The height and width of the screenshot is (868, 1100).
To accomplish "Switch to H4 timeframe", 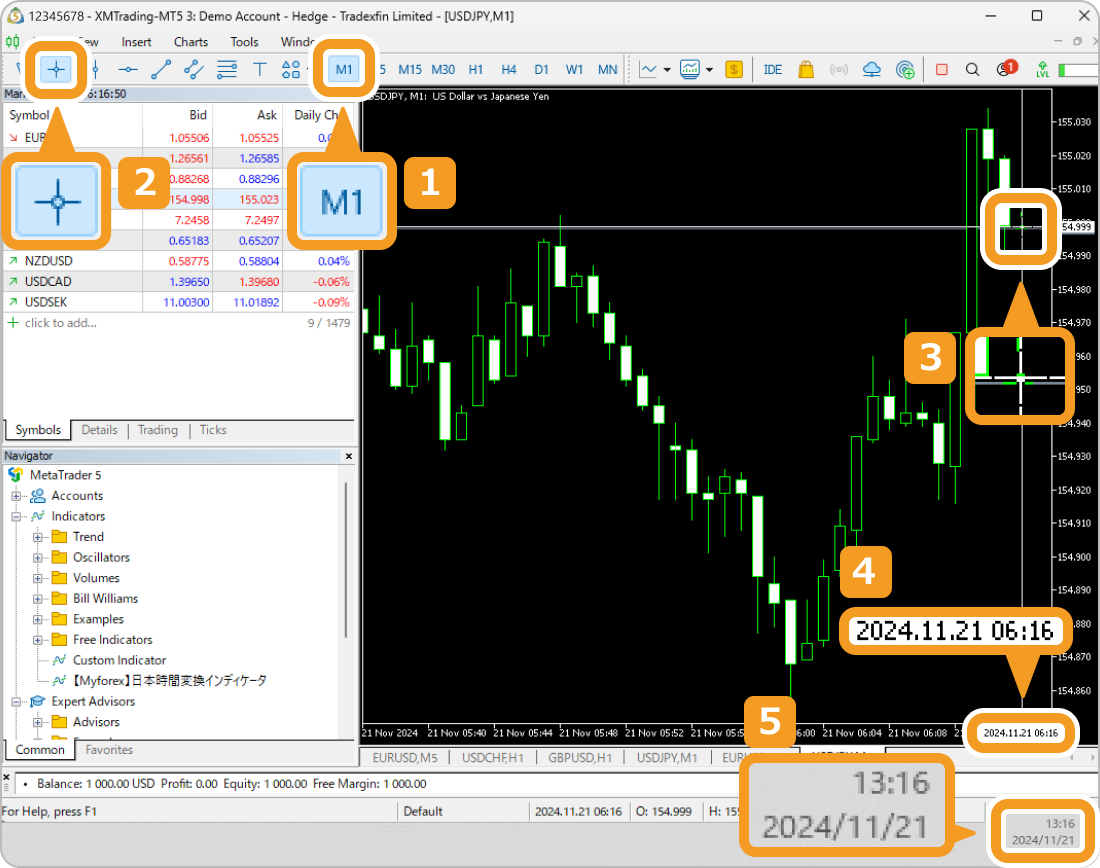I will (x=509, y=69).
